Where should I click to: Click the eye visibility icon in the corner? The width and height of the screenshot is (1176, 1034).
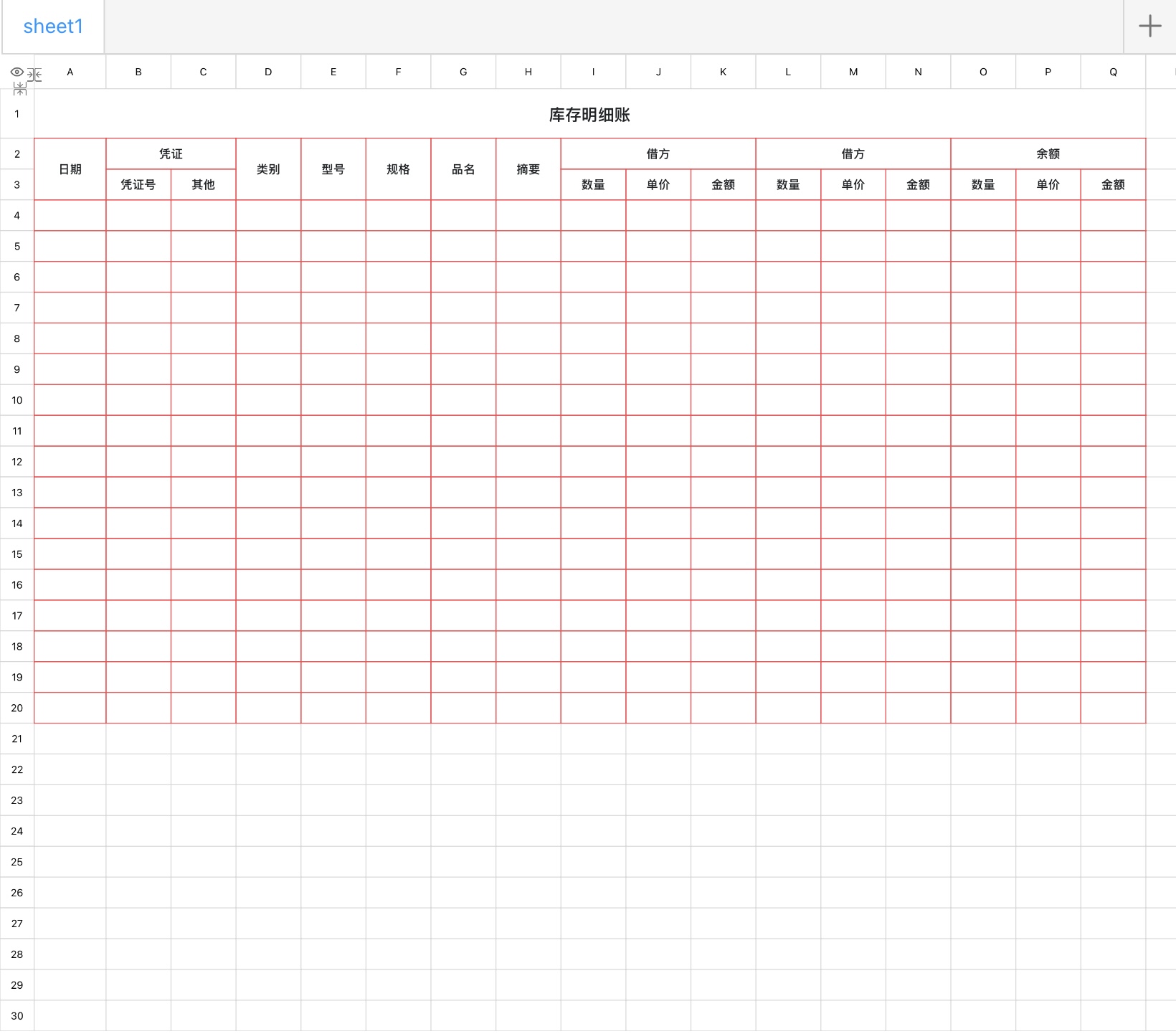click(x=16, y=72)
